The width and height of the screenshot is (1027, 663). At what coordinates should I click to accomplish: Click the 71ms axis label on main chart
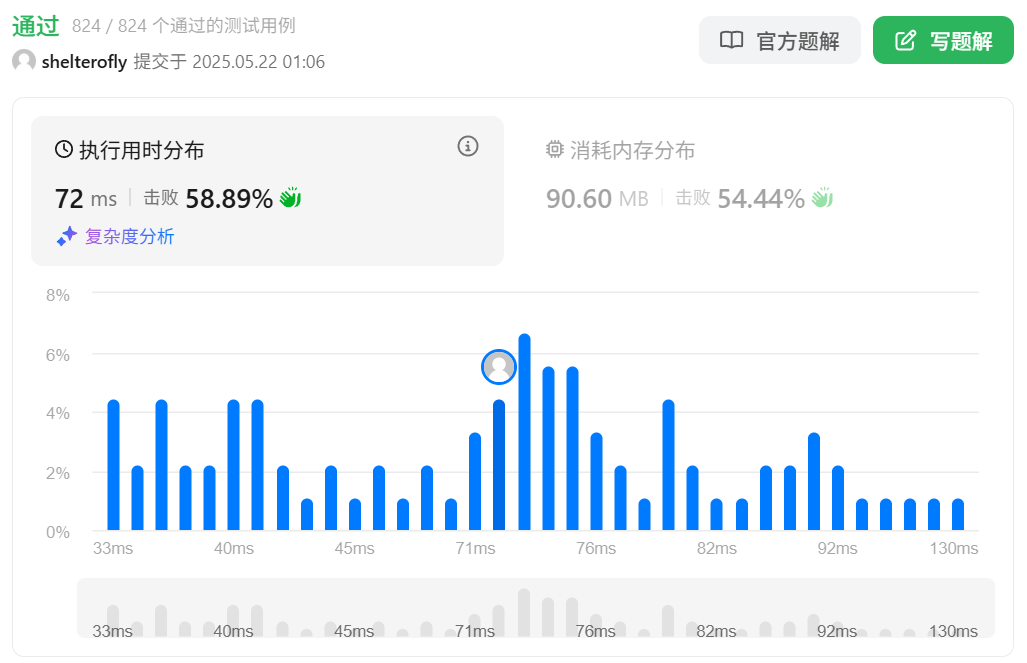pyautogui.click(x=476, y=548)
